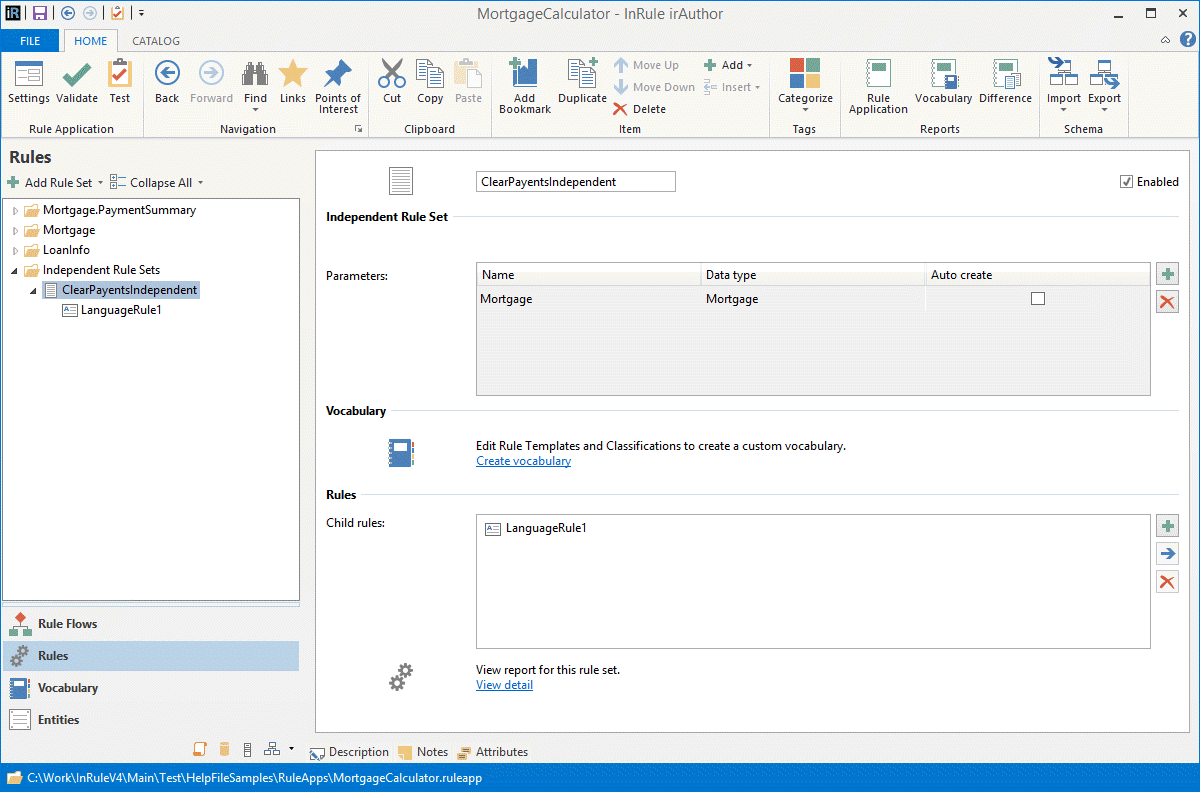This screenshot has width=1200, height=792.
Task: Uncheck the Enabled checkbox
Action: pyautogui.click(x=1127, y=182)
